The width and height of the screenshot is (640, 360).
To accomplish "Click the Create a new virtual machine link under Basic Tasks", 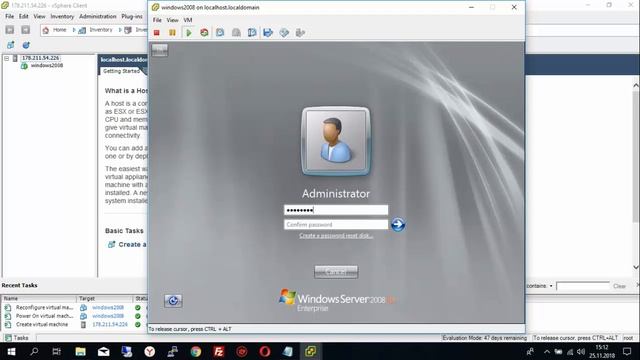I will (x=132, y=244).
